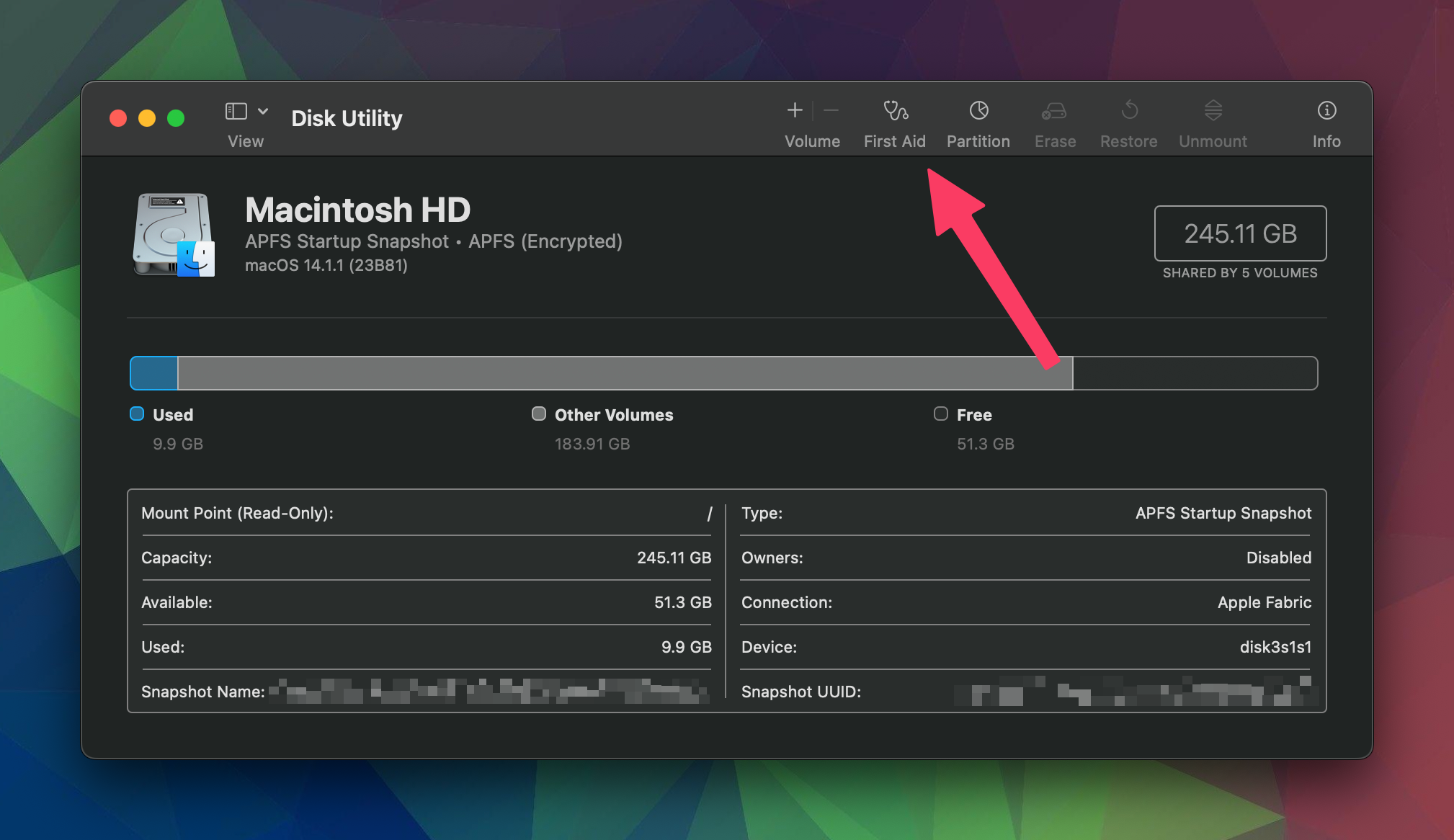Click the Macintosh HD title text
1454x840 pixels.
[357, 210]
